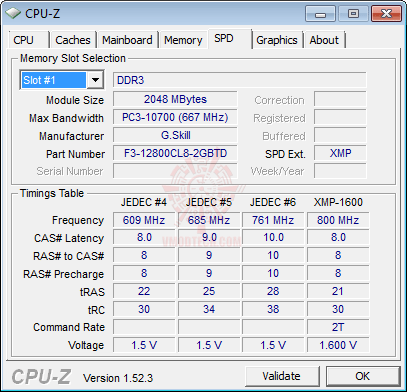
Task: Click the JEDEC #5 CAS# Latency 9.0 cell
Action: pos(209,238)
